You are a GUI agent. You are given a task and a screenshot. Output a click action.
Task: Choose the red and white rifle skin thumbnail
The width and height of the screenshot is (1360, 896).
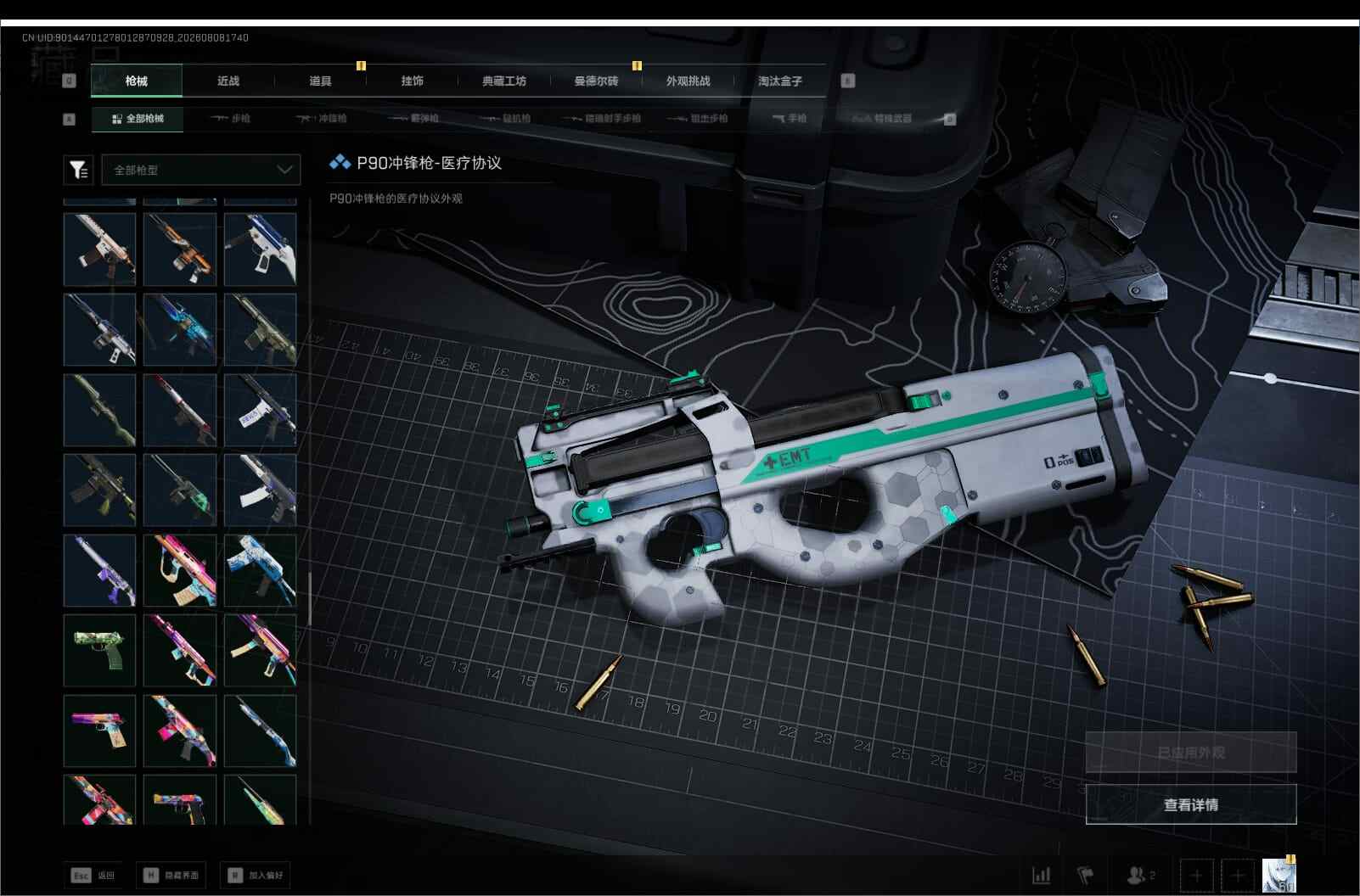click(180, 410)
